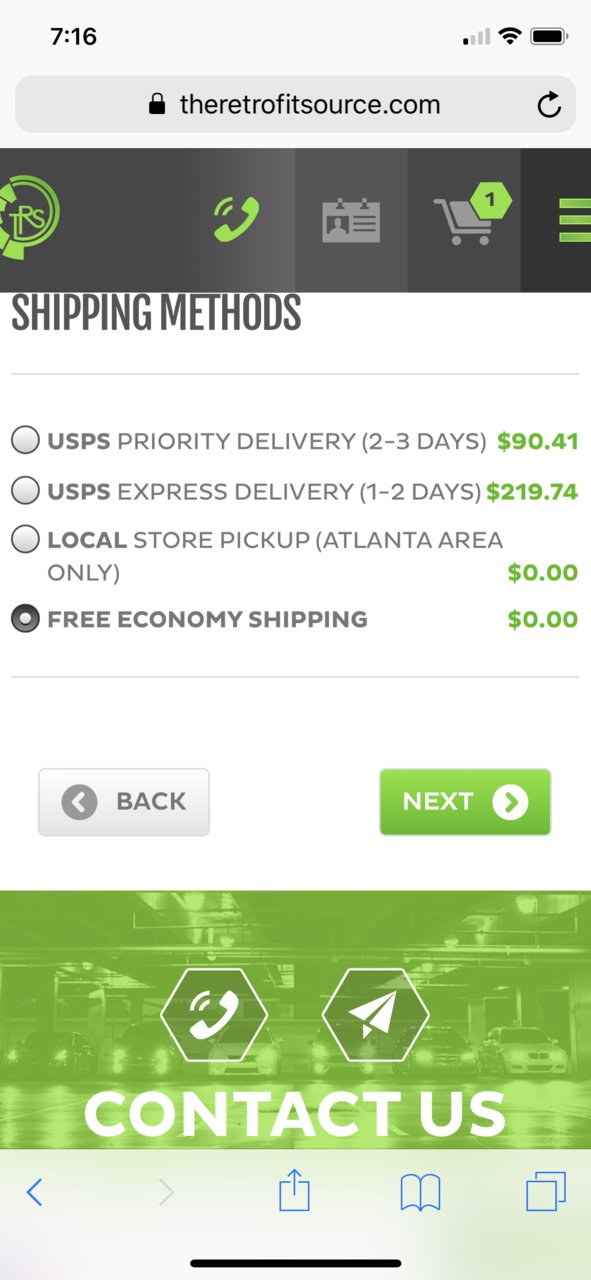Tap the Contact Us heading
Screen dimensions: 591x1280
coord(295,1113)
